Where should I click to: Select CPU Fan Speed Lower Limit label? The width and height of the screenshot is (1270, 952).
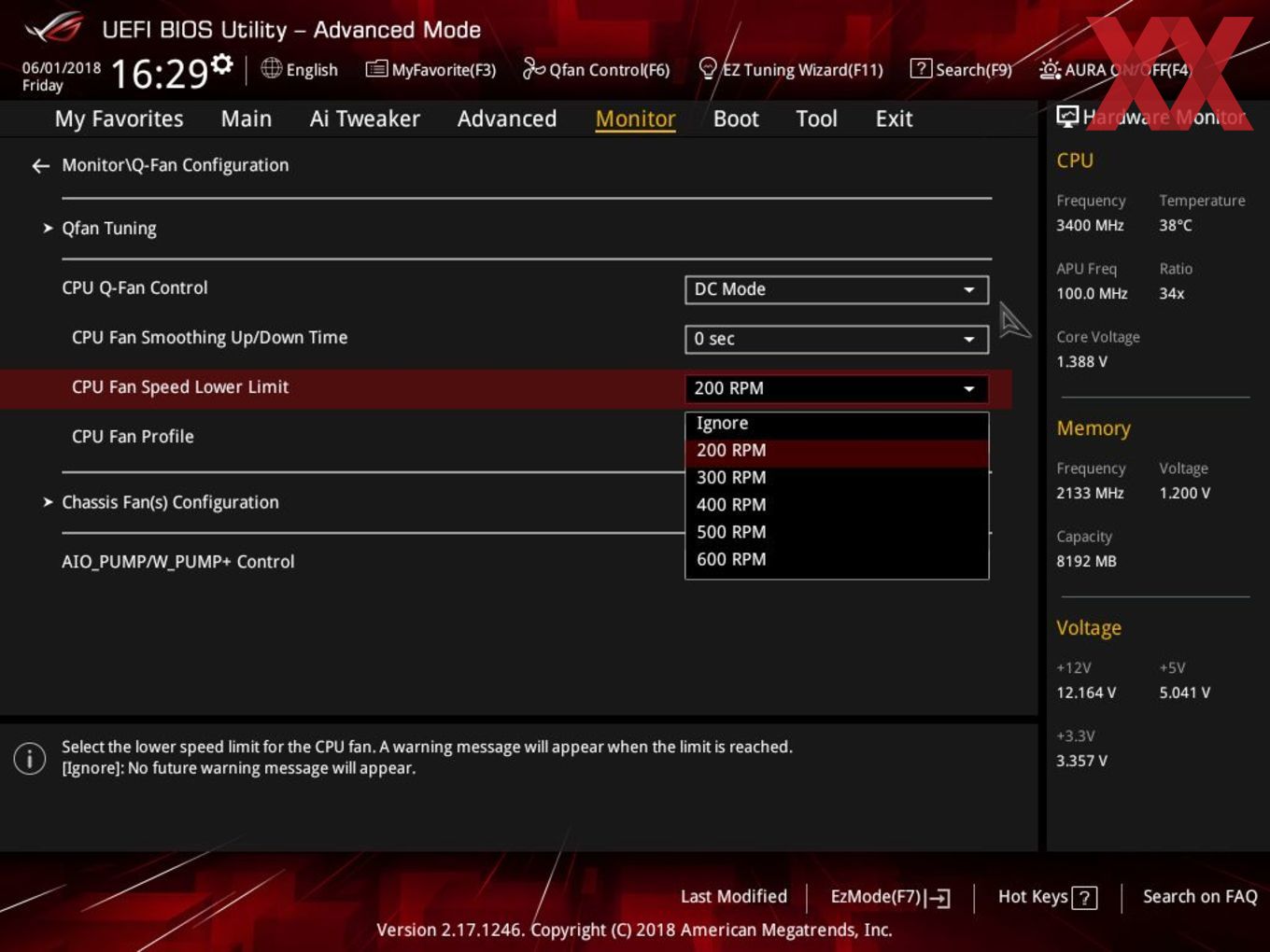tap(180, 387)
